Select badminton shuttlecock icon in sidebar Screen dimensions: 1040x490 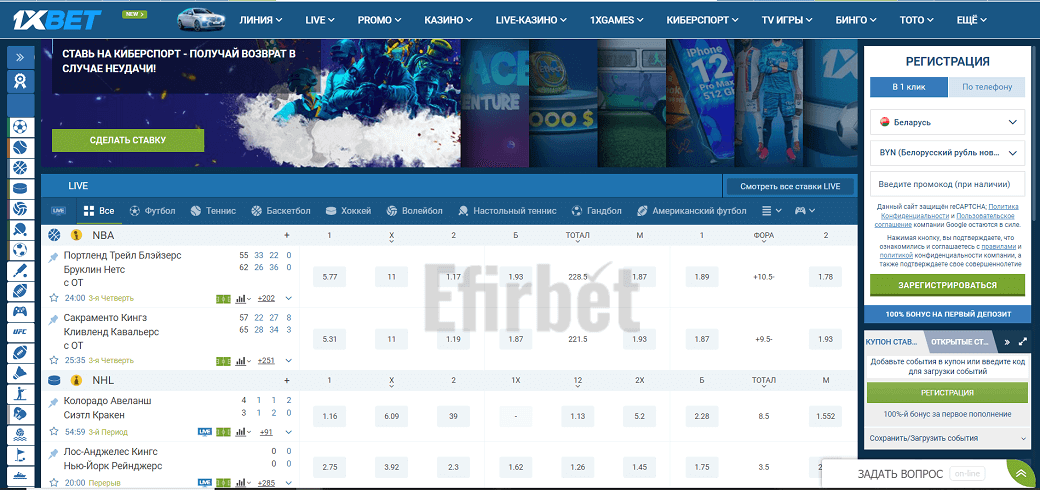pos(20,373)
